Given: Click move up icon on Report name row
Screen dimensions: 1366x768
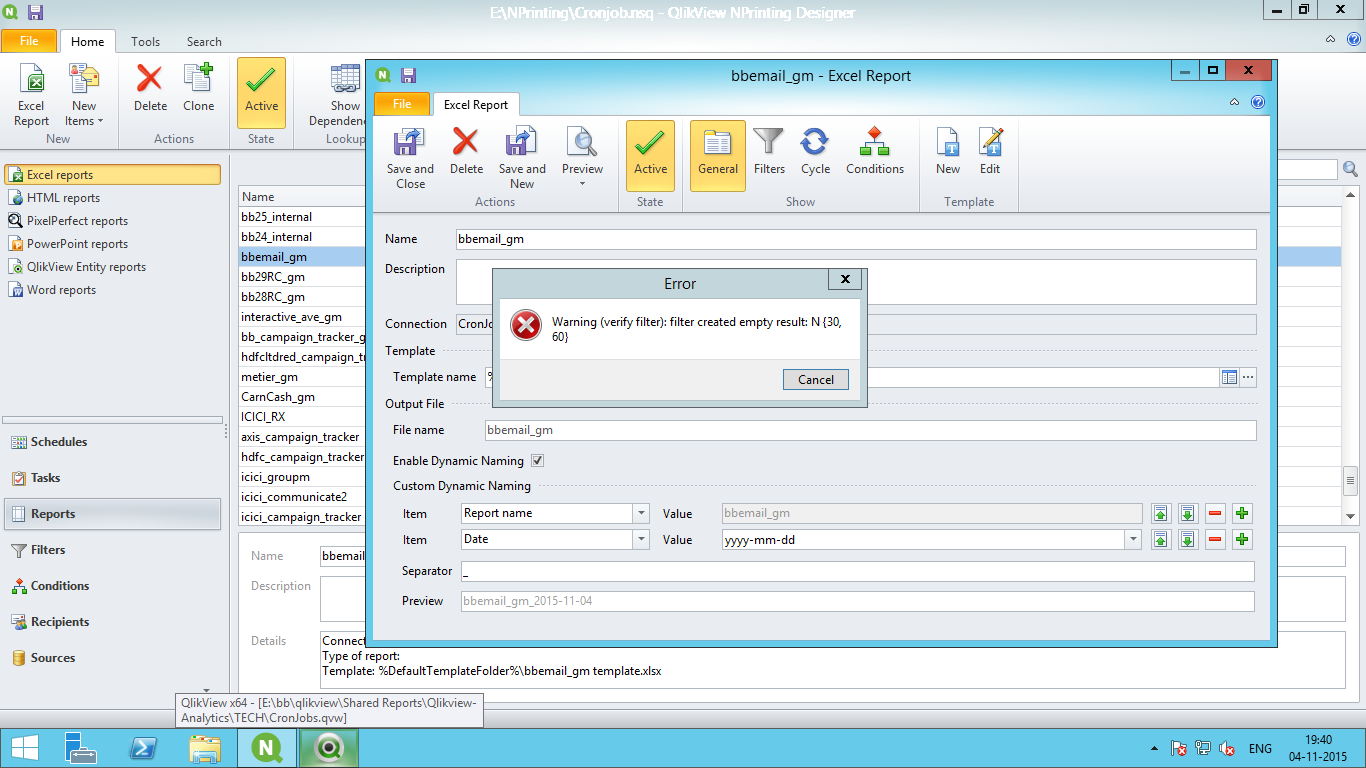Looking at the screenshot, I should point(1161,513).
